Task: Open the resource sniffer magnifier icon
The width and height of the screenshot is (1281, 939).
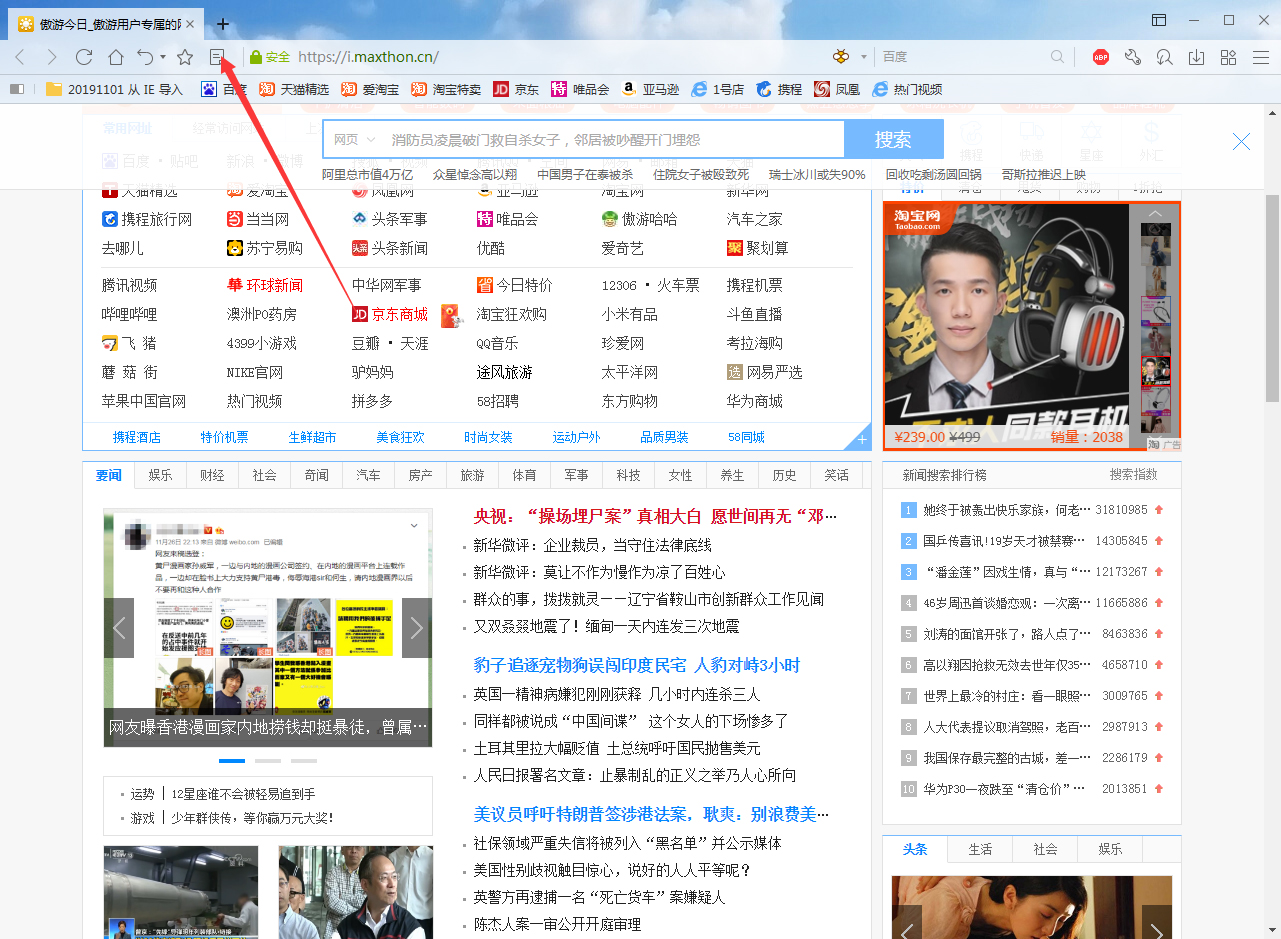Action: 1164,57
